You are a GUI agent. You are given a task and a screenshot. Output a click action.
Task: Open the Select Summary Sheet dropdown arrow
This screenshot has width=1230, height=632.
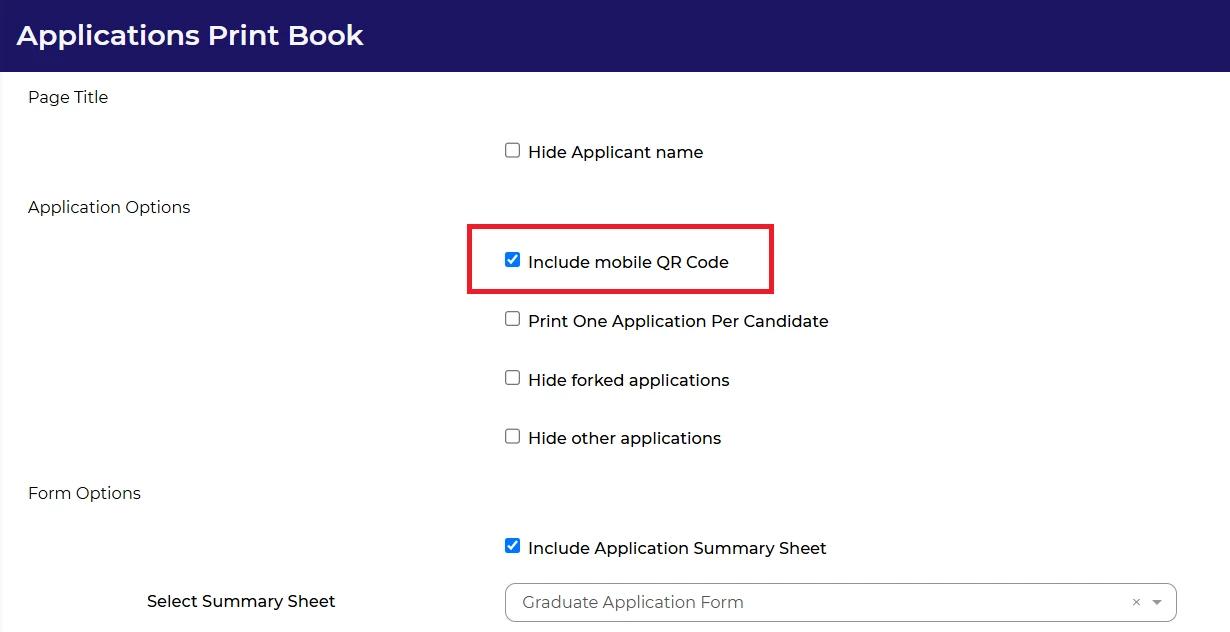click(x=1157, y=603)
